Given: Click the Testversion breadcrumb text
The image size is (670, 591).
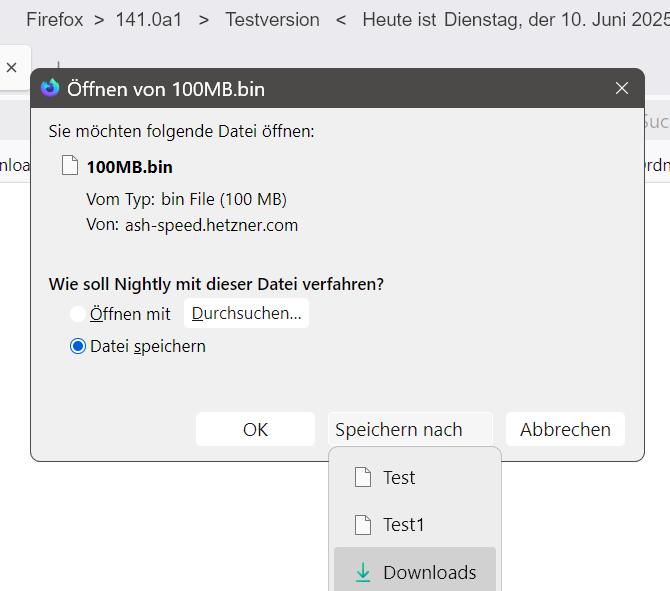Looking at the screenshot, I should (272, 19).
